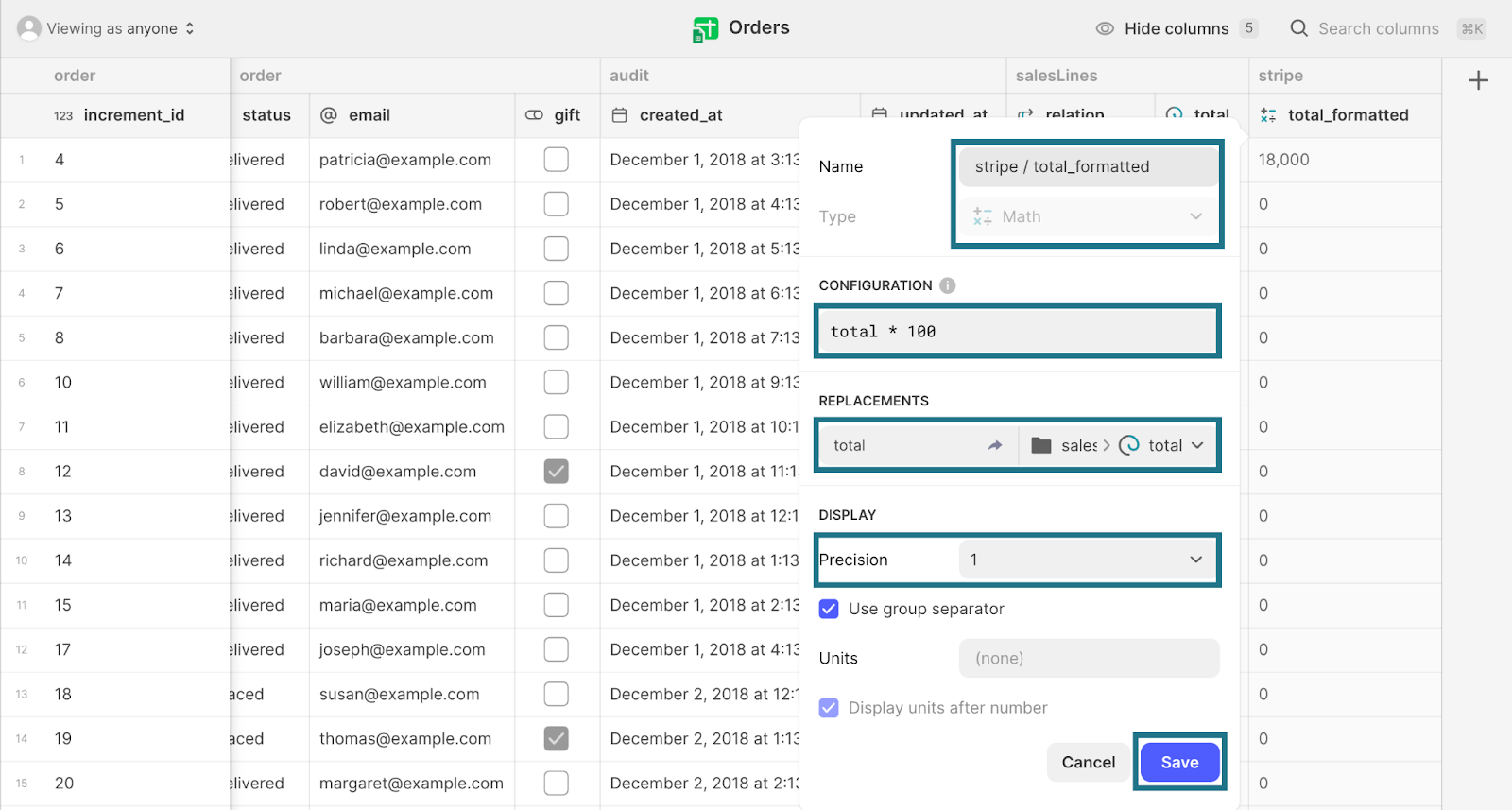This screenshot has width=1512, height=810.
Task: Cancel the column editing dialog
Action: coord(1089,762)
